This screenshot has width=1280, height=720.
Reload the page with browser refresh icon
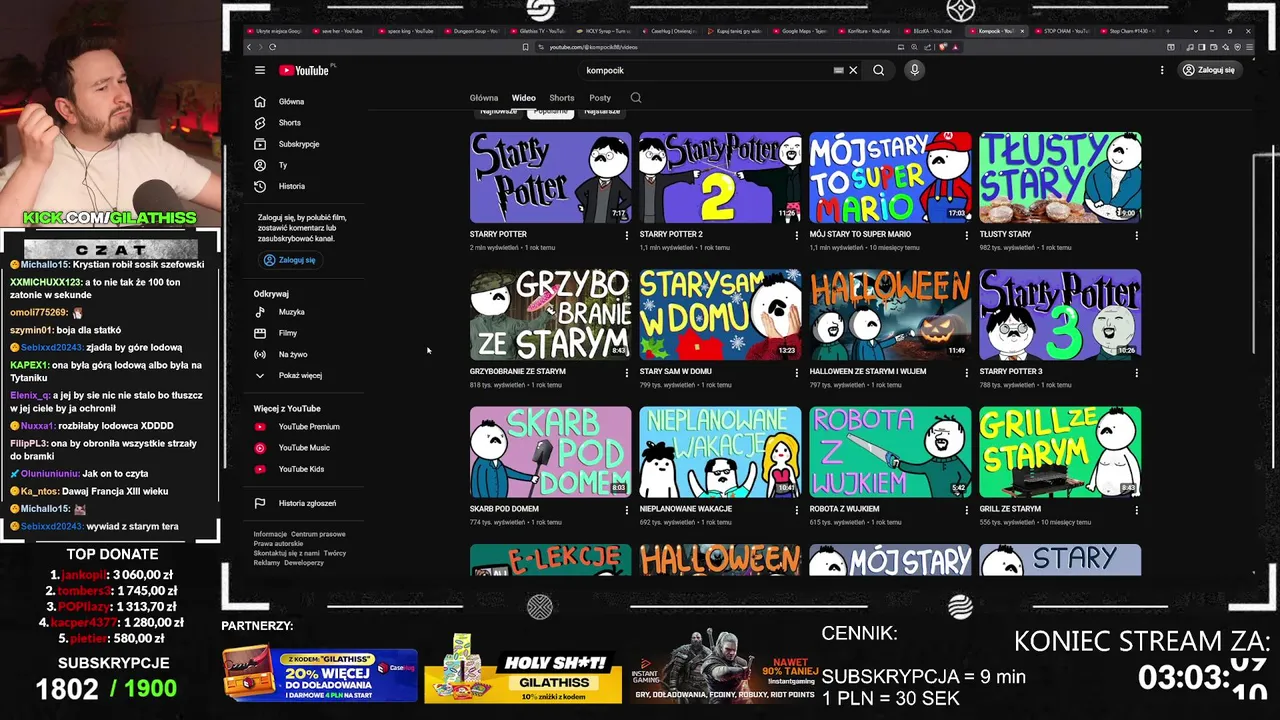tap(272, 47)
